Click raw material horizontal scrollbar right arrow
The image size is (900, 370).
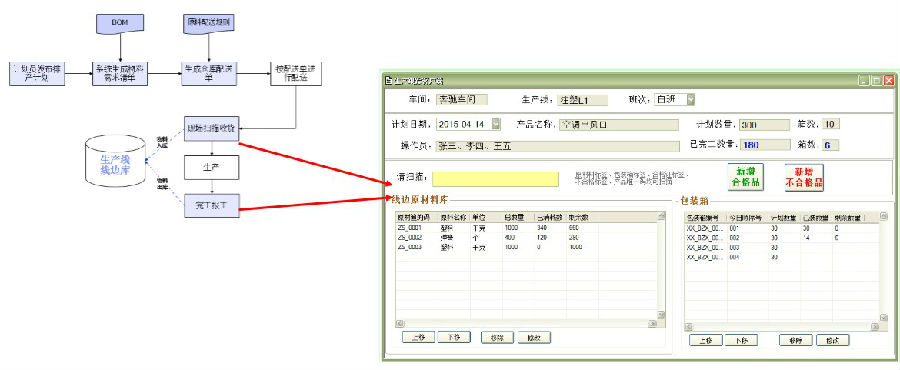pyautogui.click(x=653, y=323)
